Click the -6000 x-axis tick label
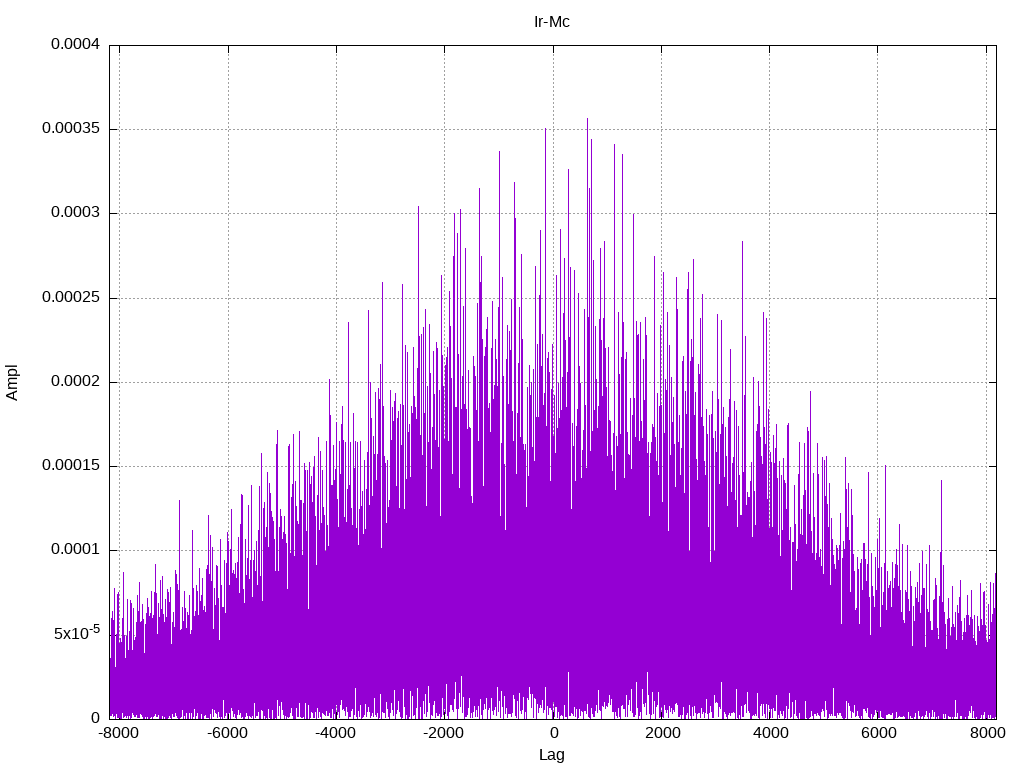This screenshot has width=1024, height=768. click(227, 733)
